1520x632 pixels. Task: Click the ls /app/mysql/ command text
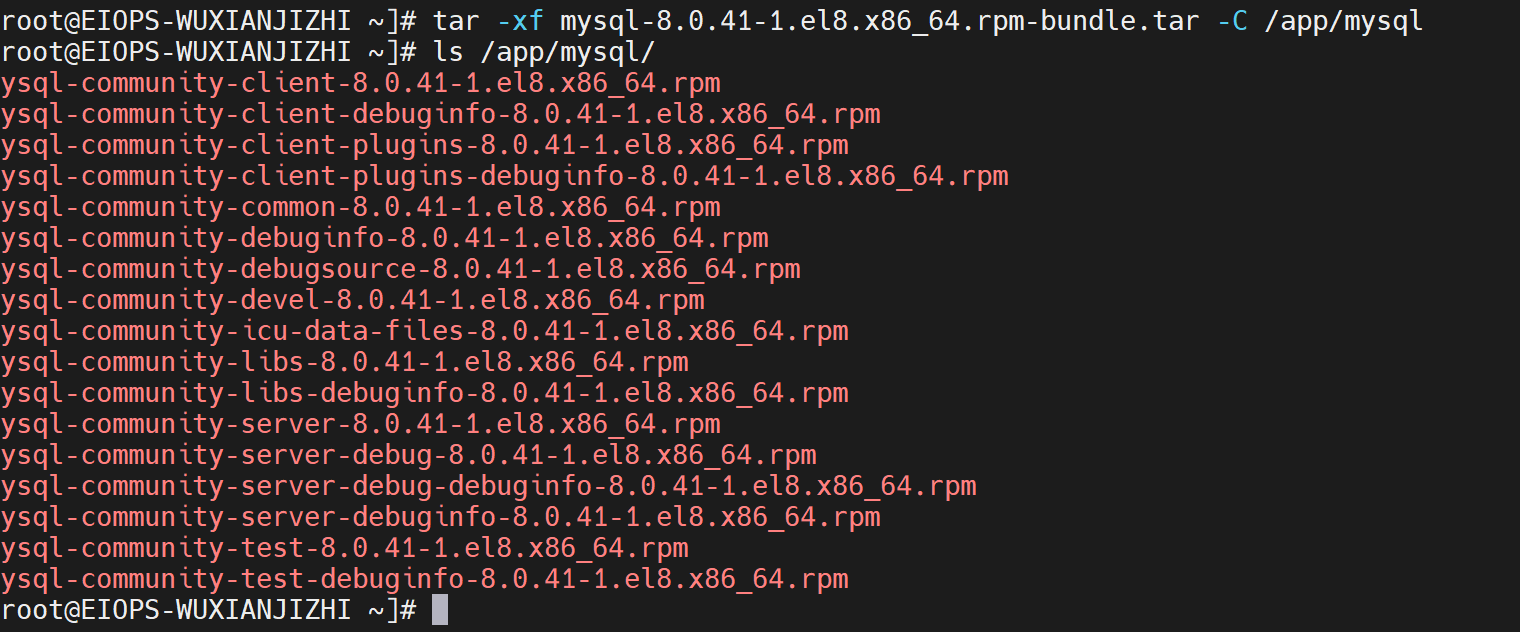(x=545, y=51)
